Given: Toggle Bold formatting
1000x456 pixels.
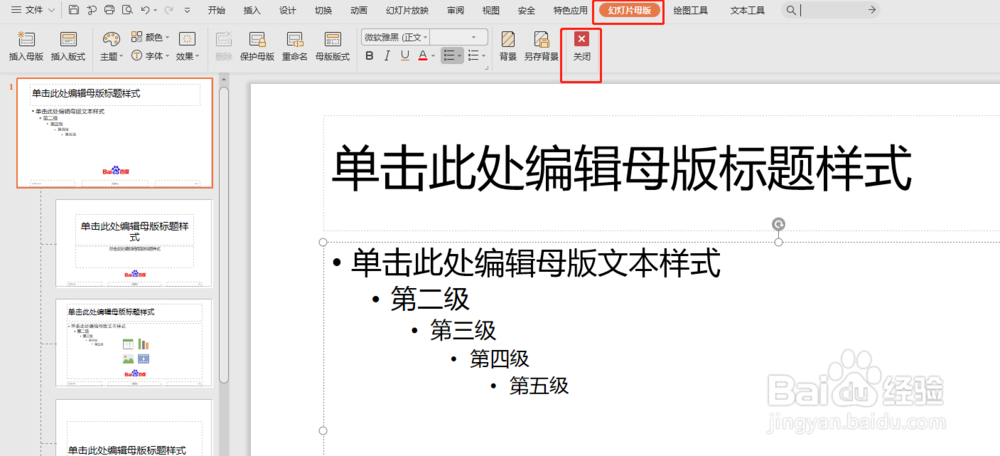Looking at the screenshot, I should click(x=369, y=56).
